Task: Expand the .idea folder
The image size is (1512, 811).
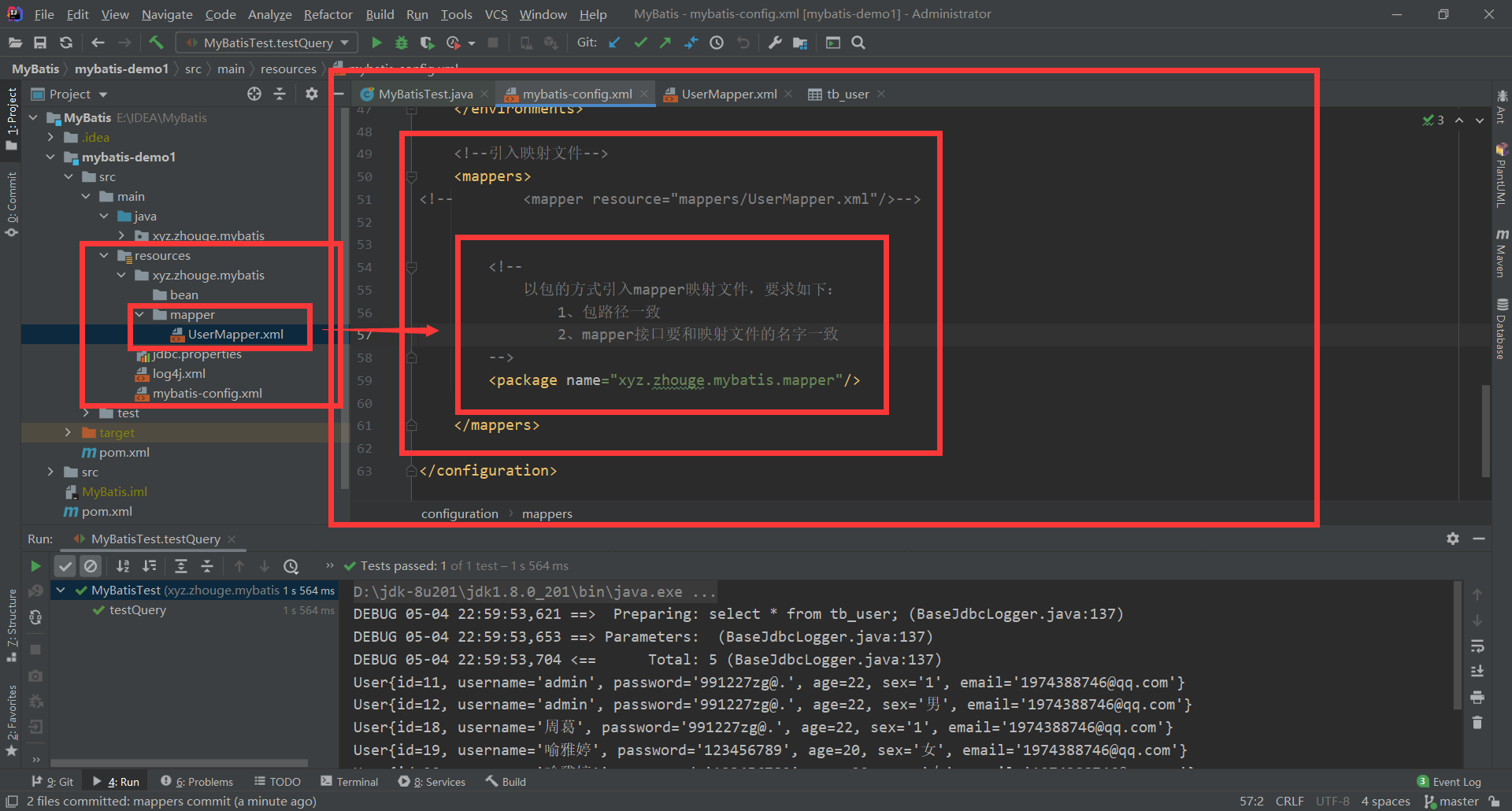Action: pos(50,137)
